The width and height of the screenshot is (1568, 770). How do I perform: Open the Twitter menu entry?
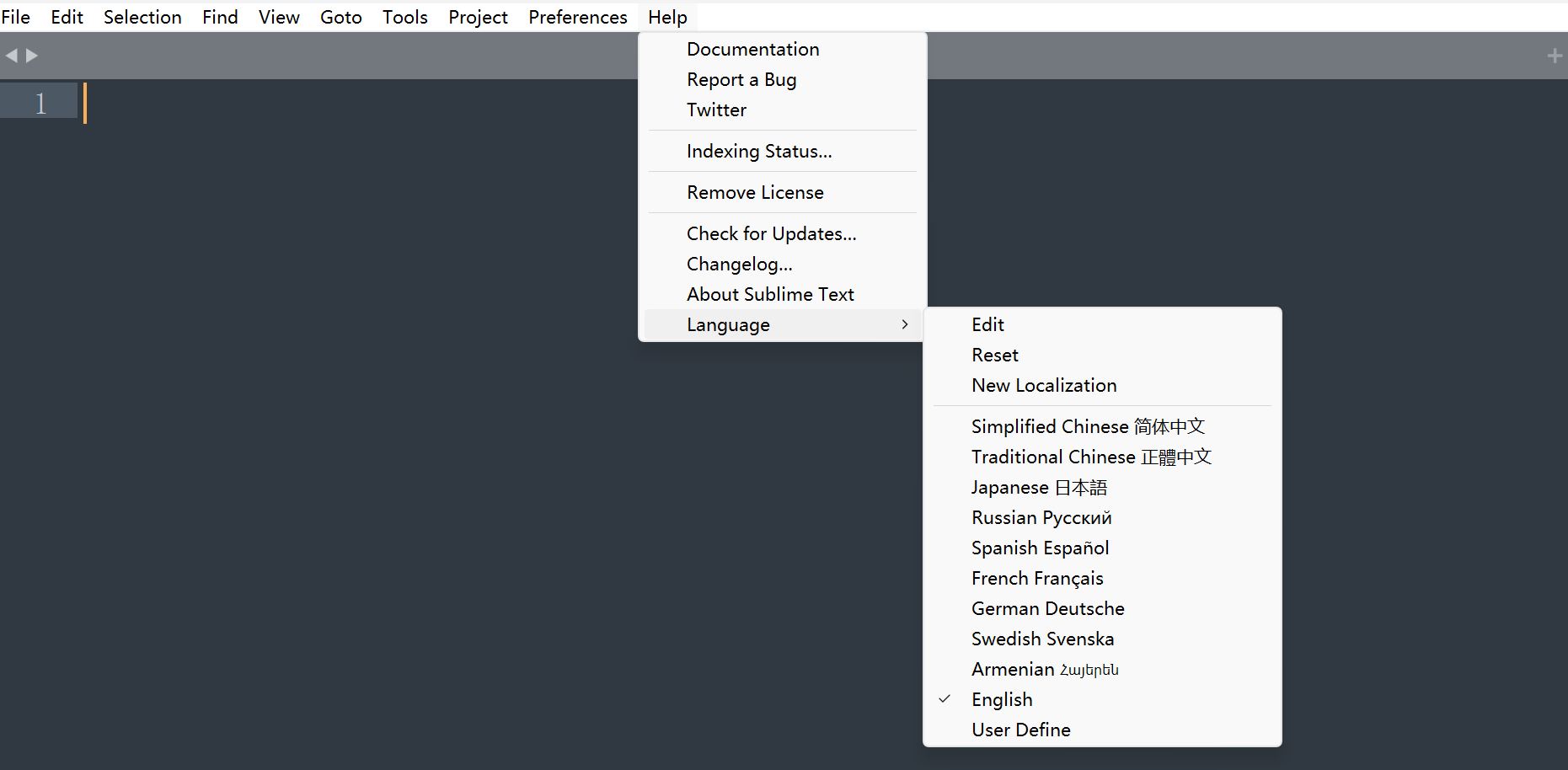(783, 110)
